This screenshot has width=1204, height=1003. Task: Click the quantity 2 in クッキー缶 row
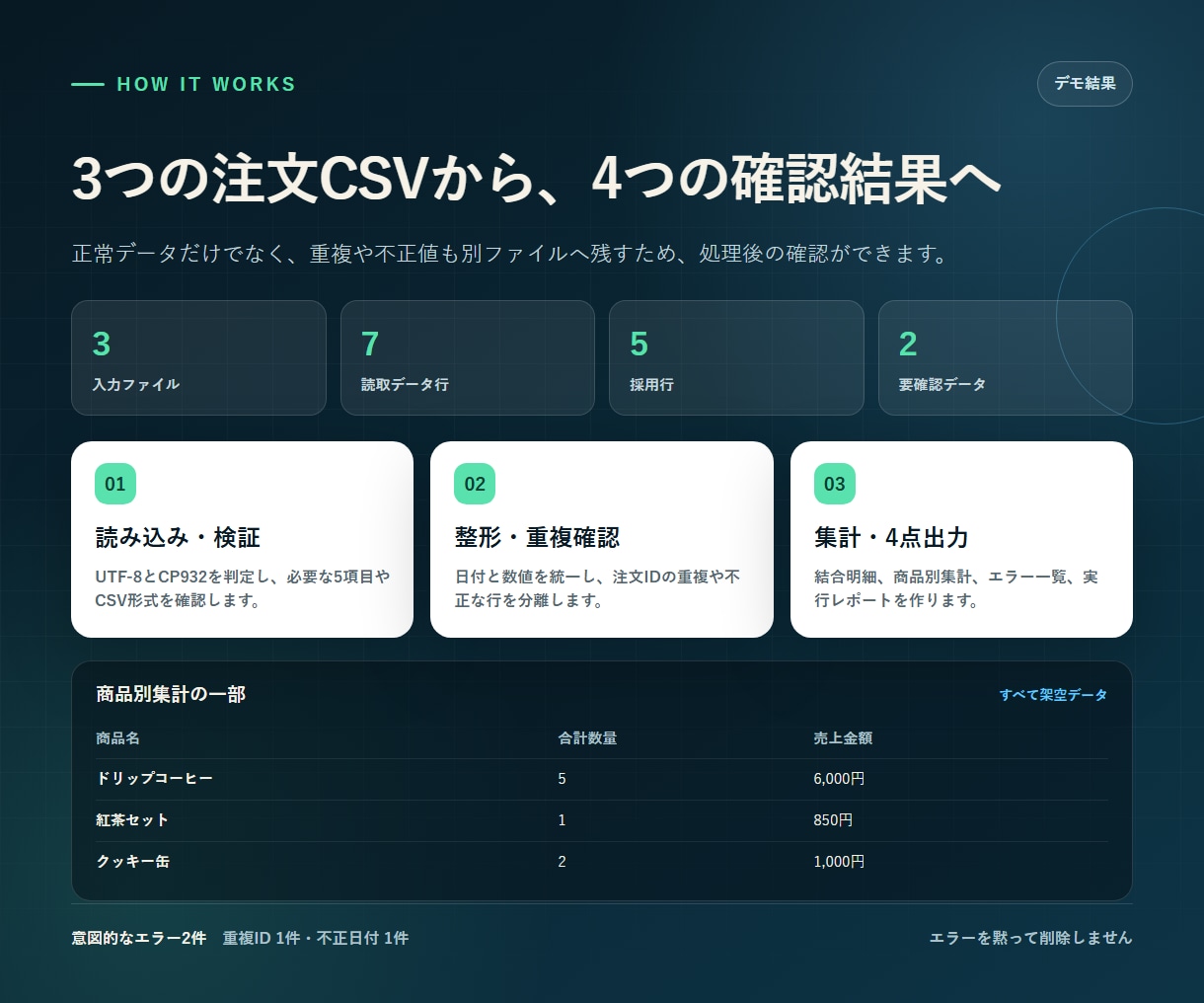(x=563, y=862)
